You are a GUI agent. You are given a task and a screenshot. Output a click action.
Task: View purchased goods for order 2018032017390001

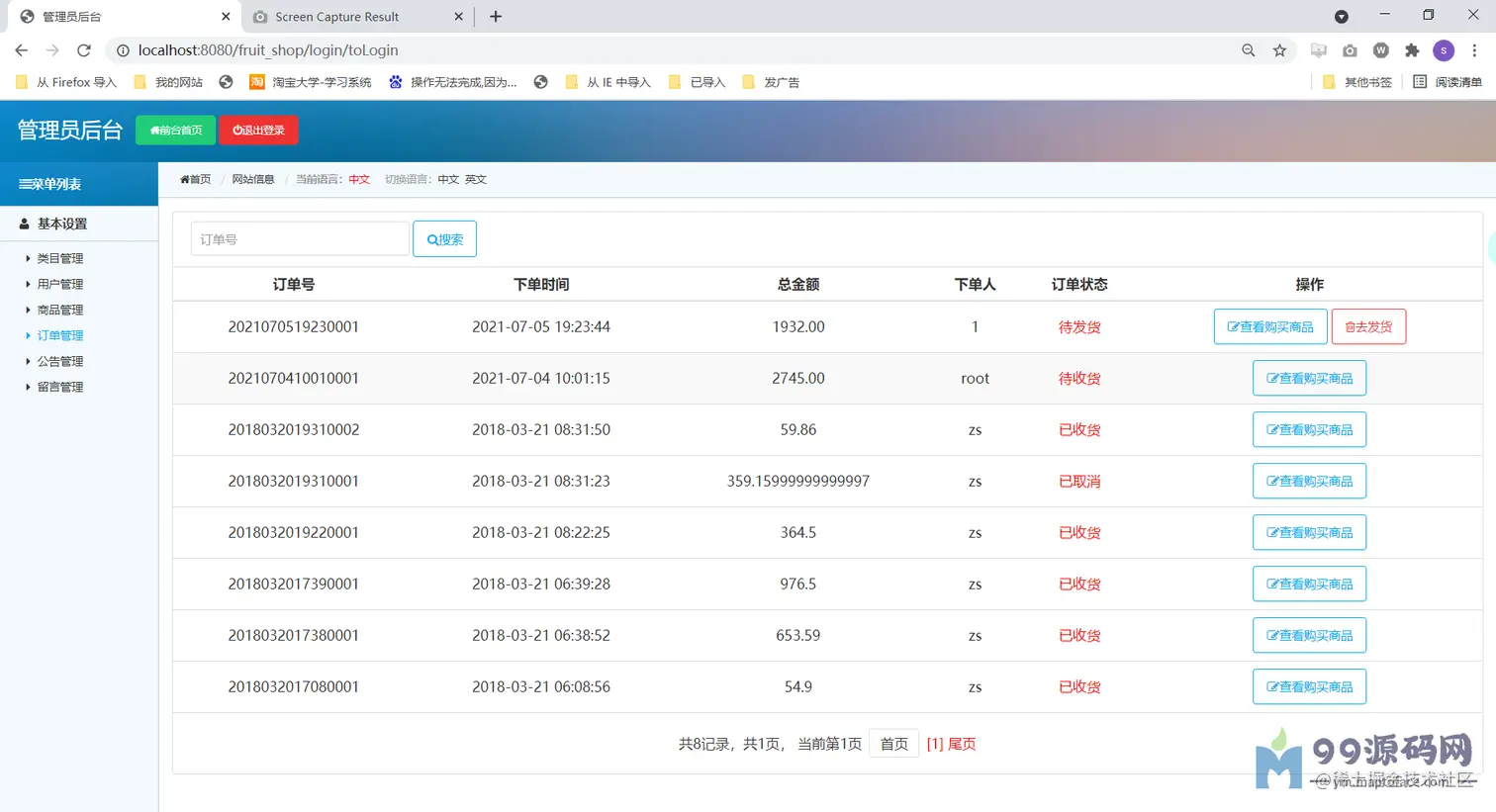1309,584
